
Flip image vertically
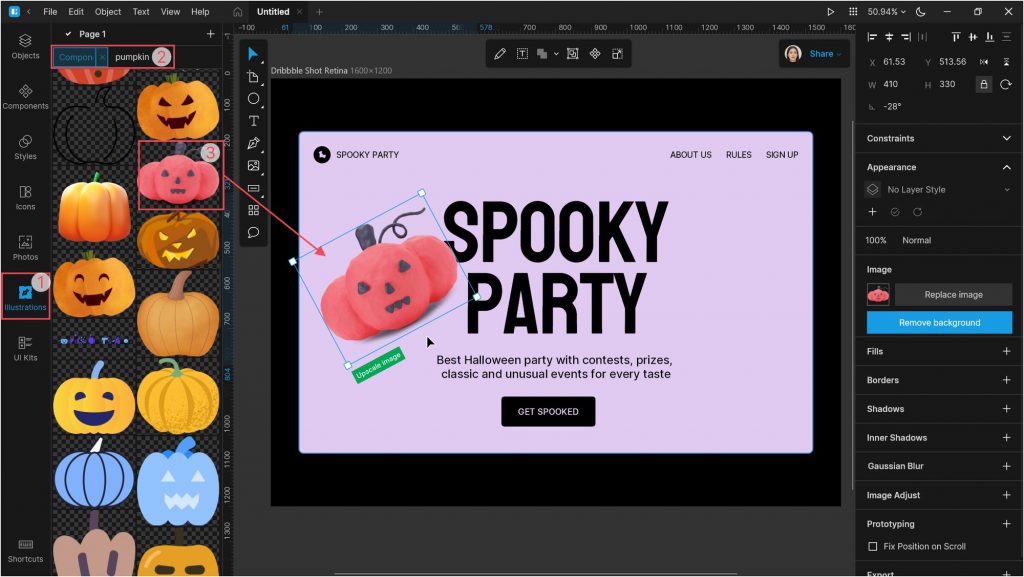tap(1006, 62)
